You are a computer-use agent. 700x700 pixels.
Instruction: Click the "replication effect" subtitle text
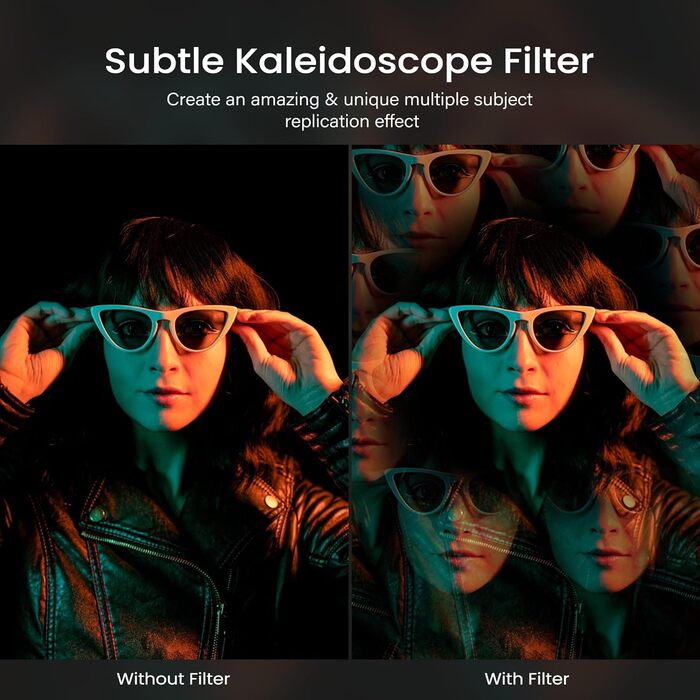pyautogui.click(x=352, y=121)
